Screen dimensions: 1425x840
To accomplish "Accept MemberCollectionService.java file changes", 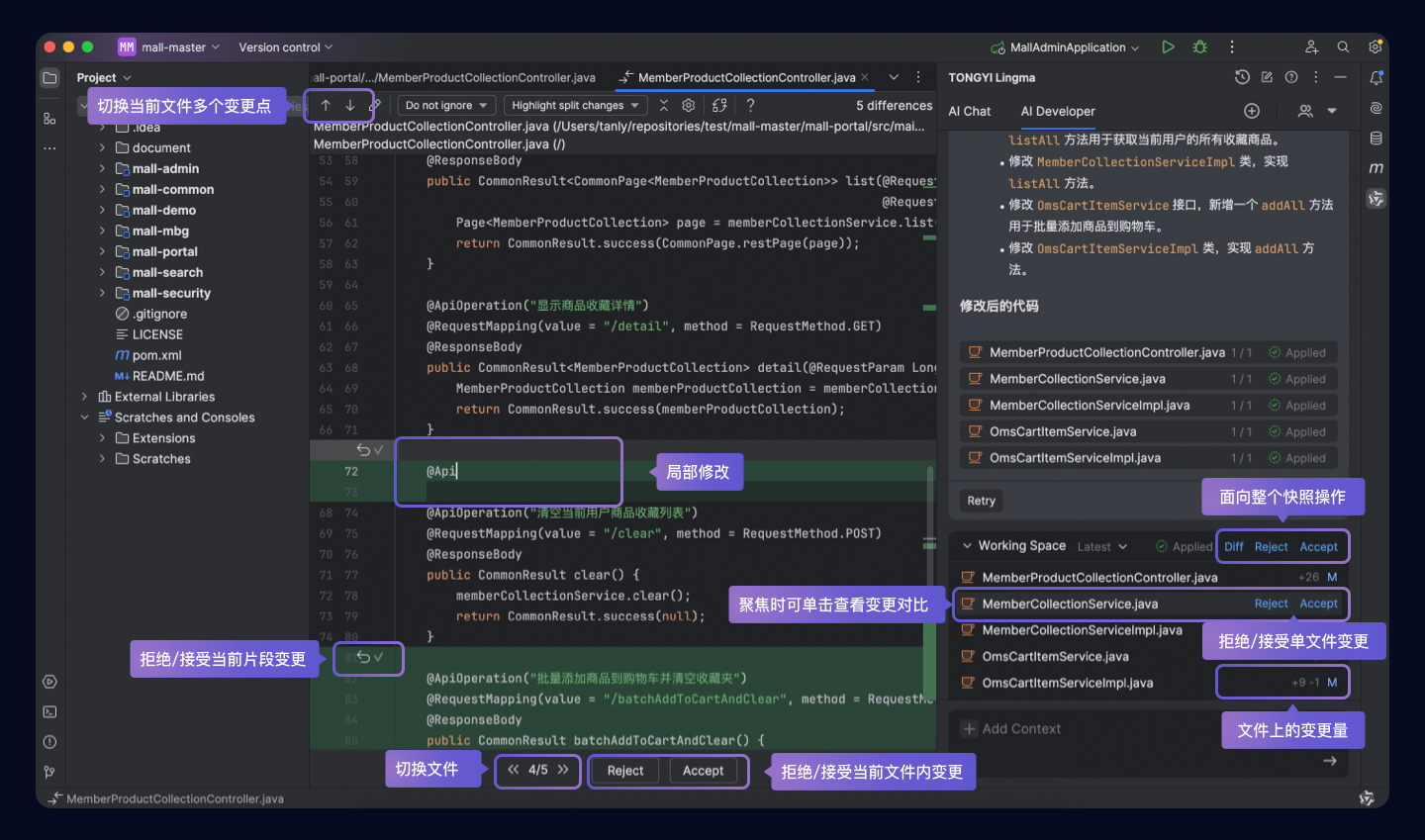I will pos(1318,604).
